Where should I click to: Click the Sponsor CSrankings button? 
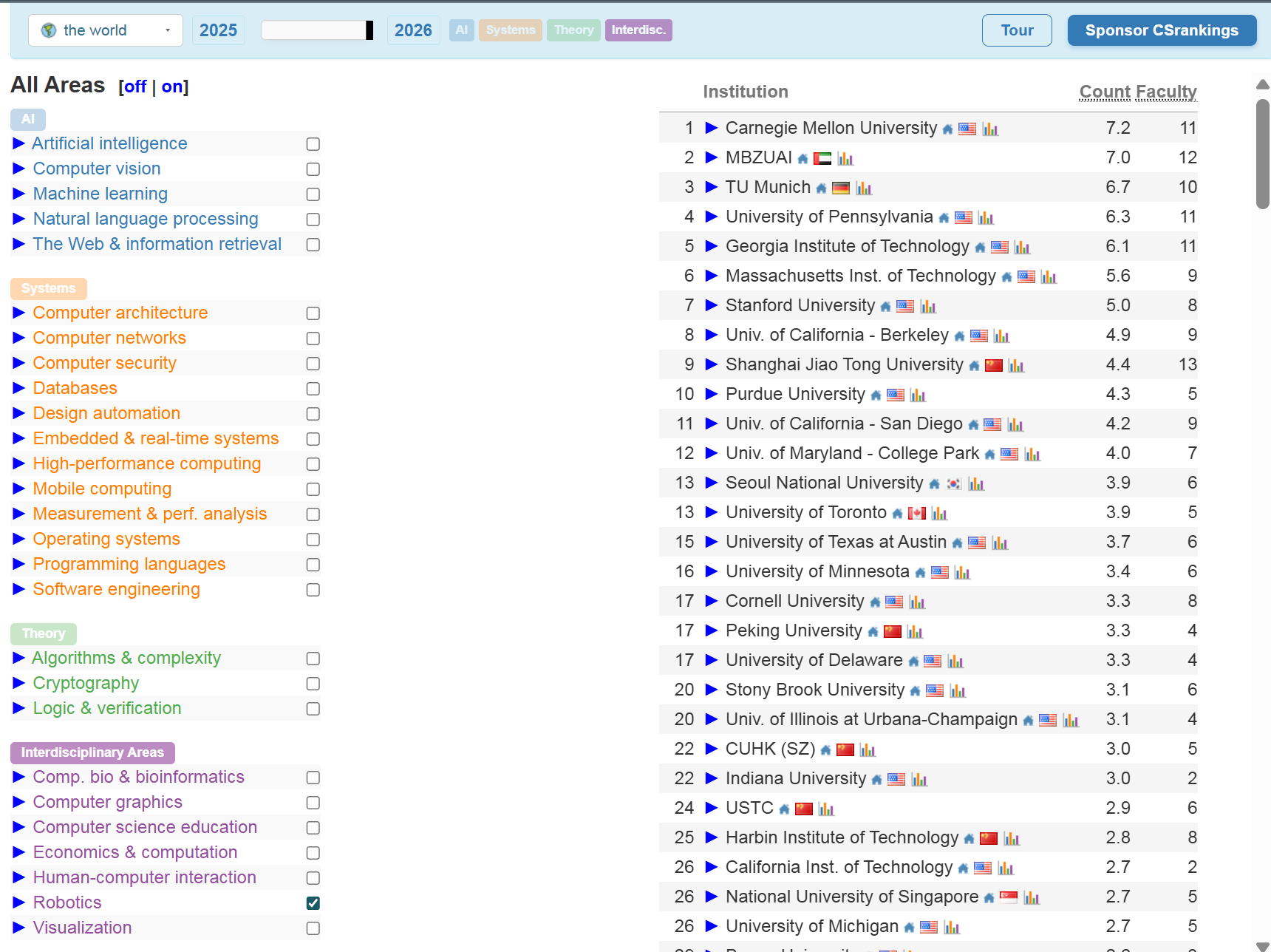point(1162,30)
